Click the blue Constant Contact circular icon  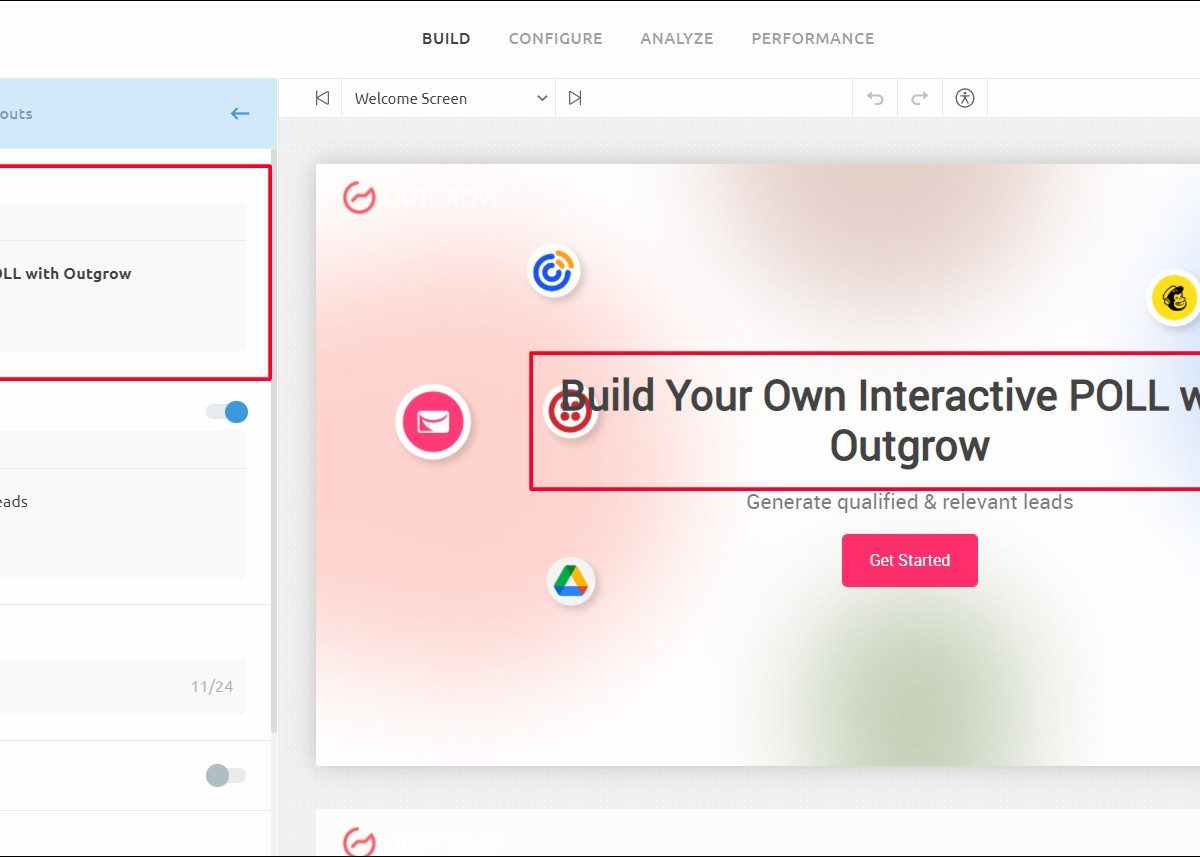[553, 272]
